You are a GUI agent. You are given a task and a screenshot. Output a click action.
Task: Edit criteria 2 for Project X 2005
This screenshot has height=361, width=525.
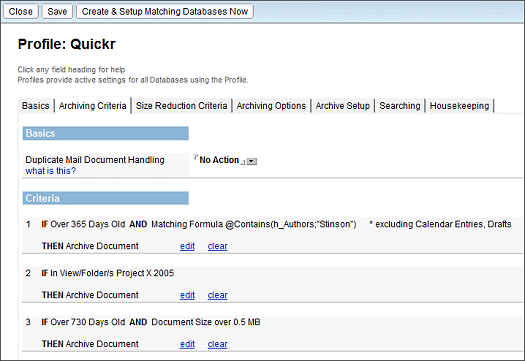(x=187, y=295)
